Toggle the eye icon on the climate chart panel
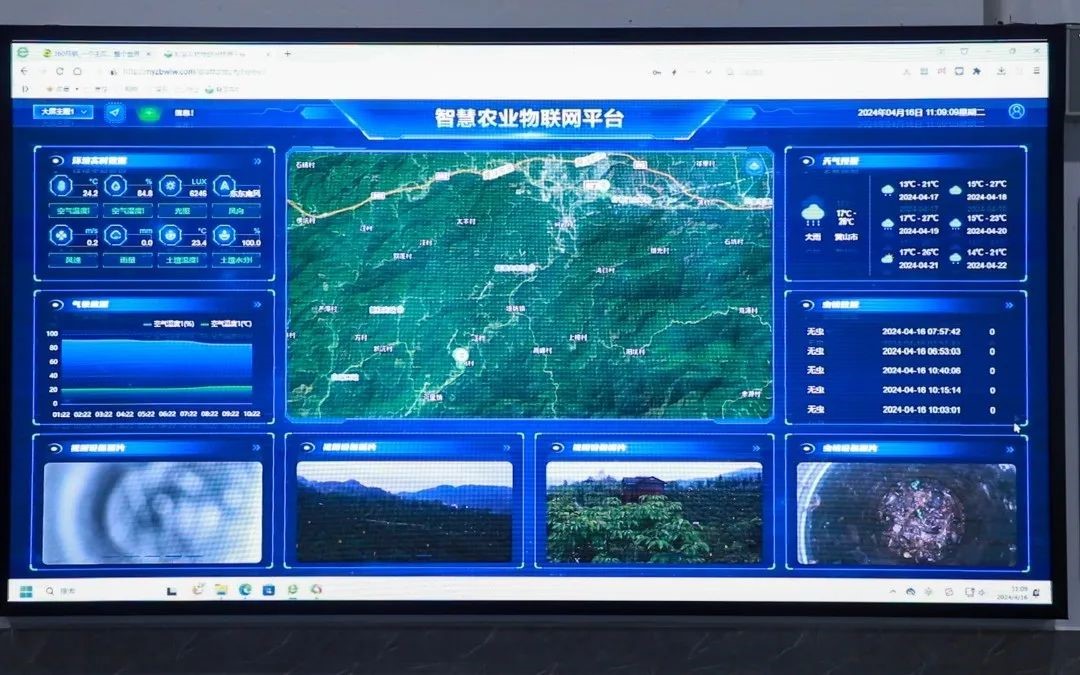 [56, 304]
